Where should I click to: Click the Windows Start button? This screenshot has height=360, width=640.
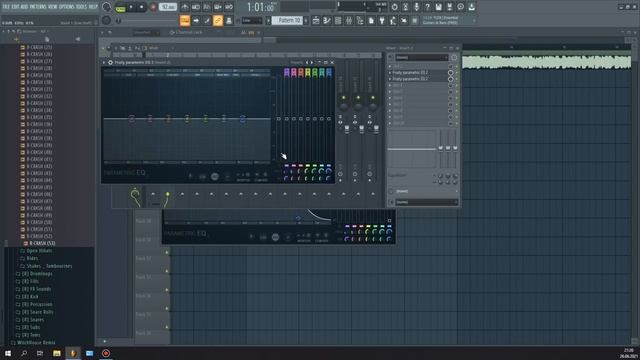pyautogui.click(x=8, y=353)
